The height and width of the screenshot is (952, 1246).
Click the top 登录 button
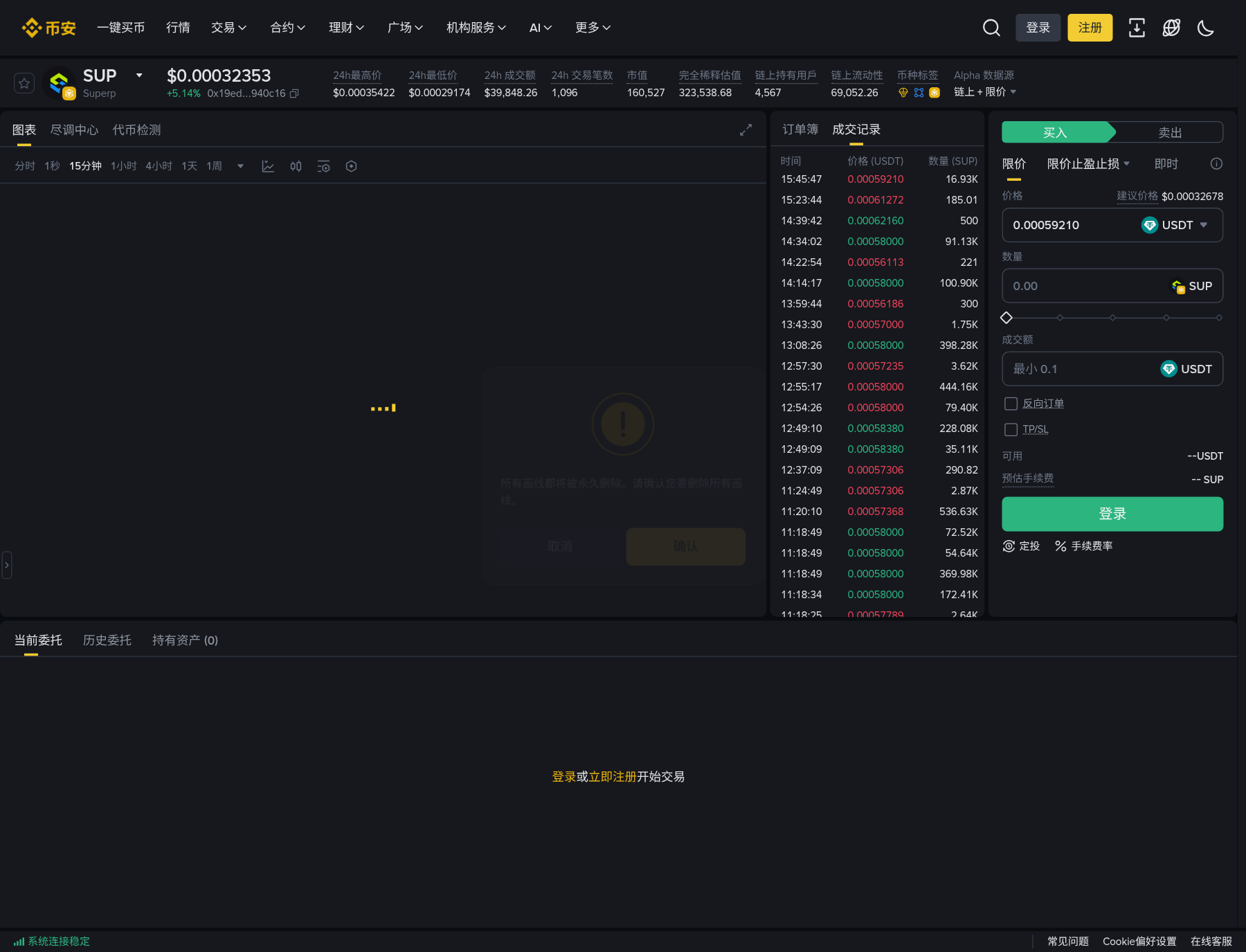pos(1038,28)
